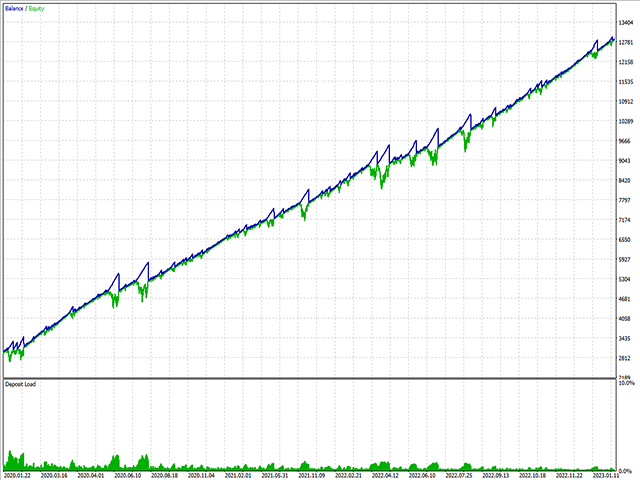Click the Balance legend label
This screenshot has width=640, height=480.
(13, 7)
